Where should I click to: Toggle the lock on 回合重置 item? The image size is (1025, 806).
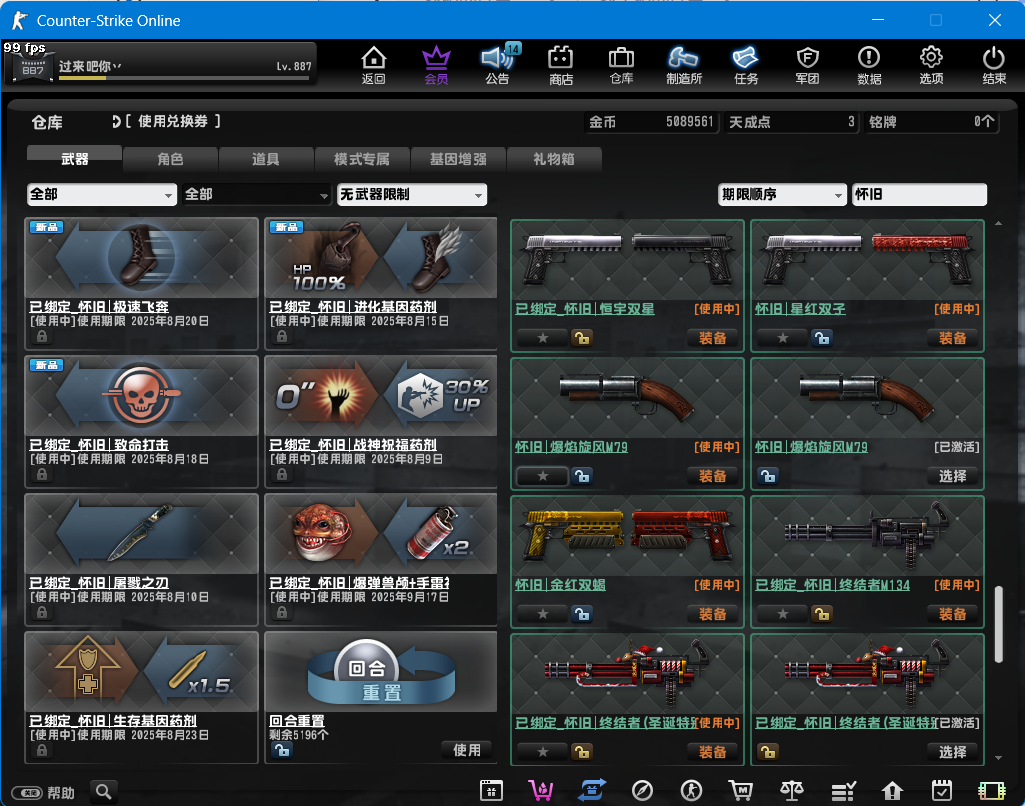point(282,750)
